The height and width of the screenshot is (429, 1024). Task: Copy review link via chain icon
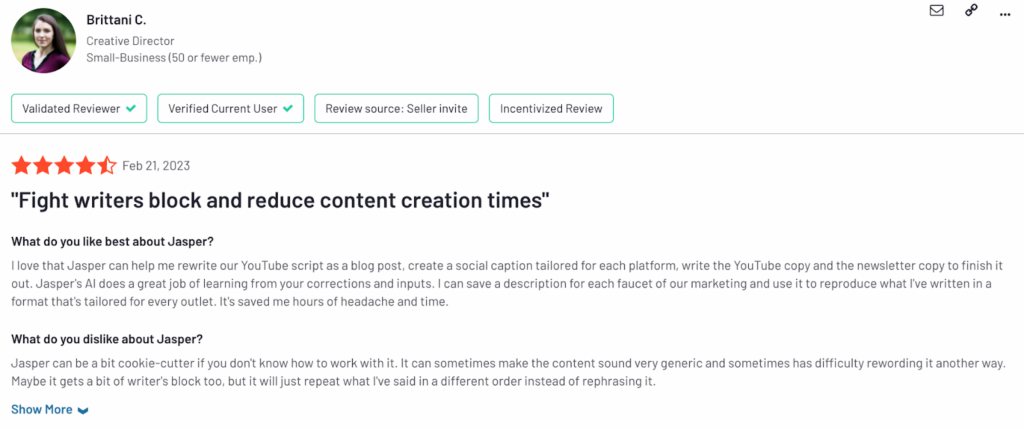971,11
